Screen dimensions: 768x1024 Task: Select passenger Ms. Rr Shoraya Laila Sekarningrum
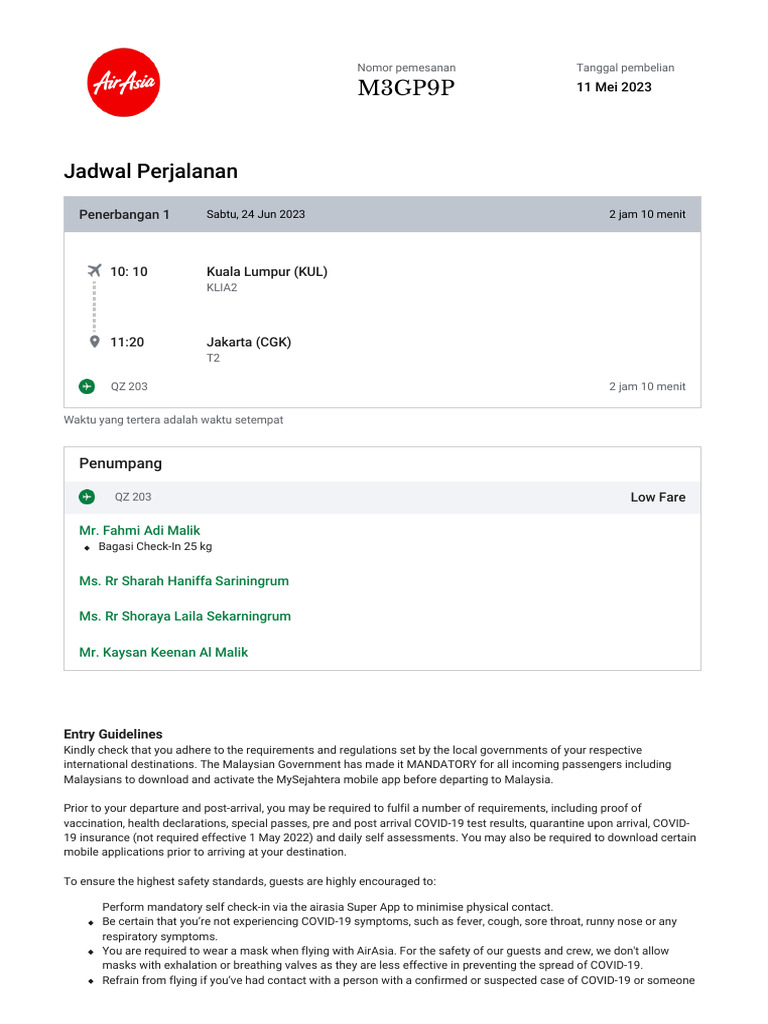[185, 616]
